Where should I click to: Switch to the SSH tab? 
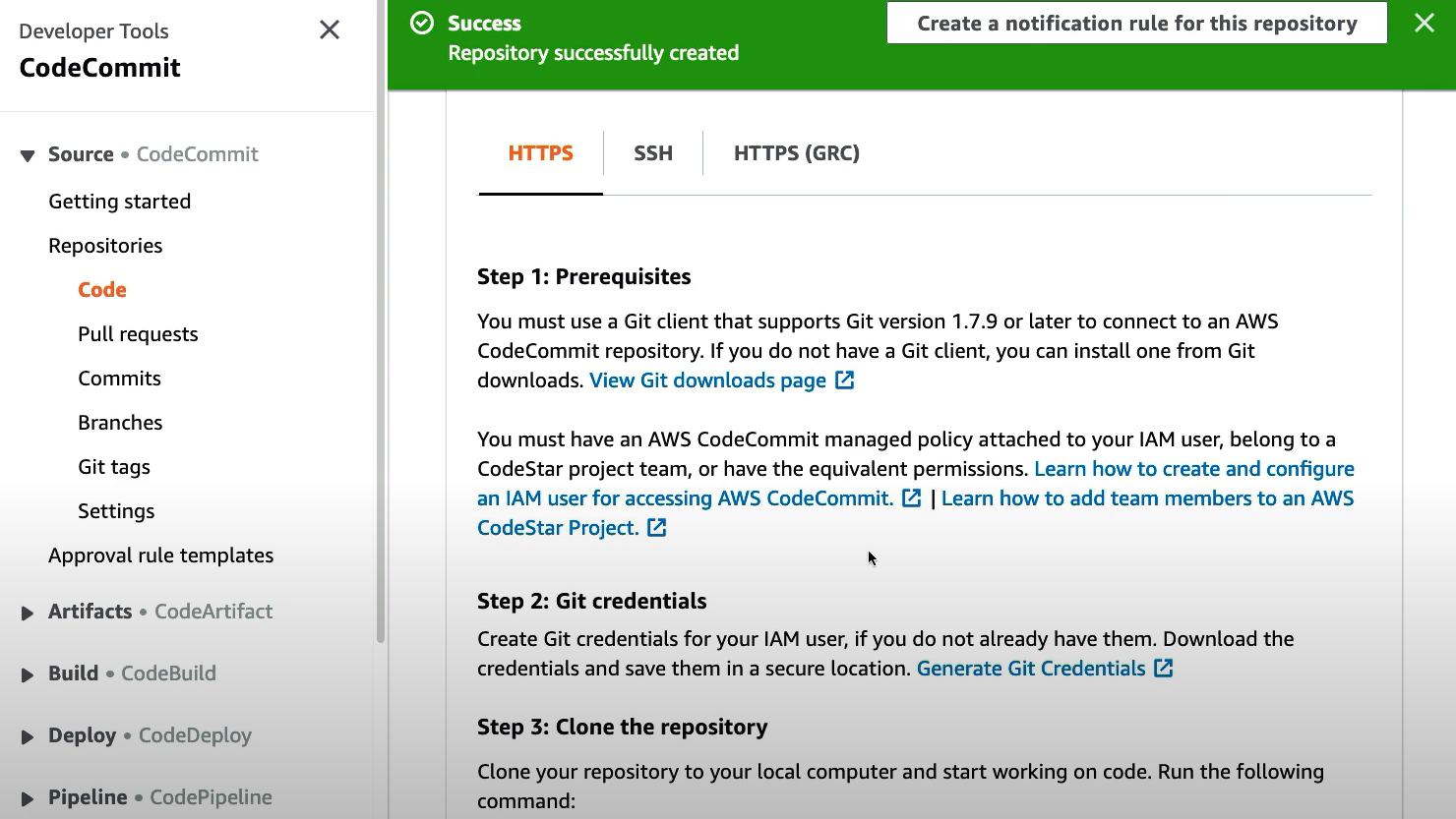coord(653,152)
